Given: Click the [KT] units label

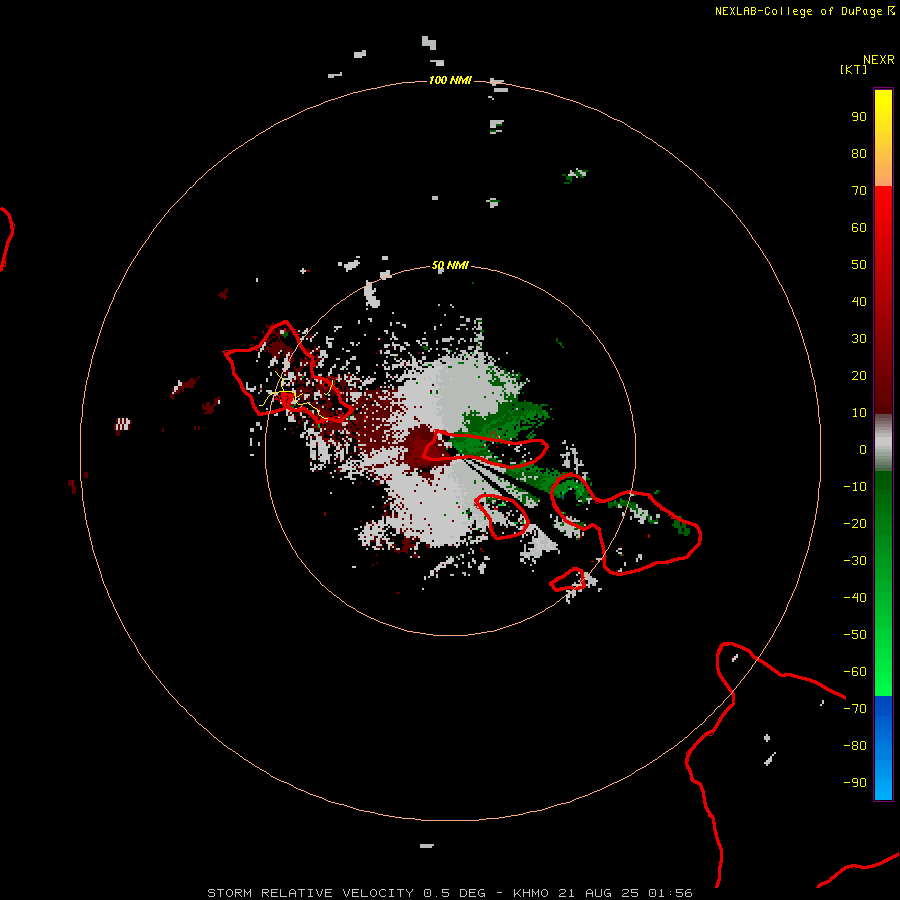Looking at the screenshot, I should 854,69.
